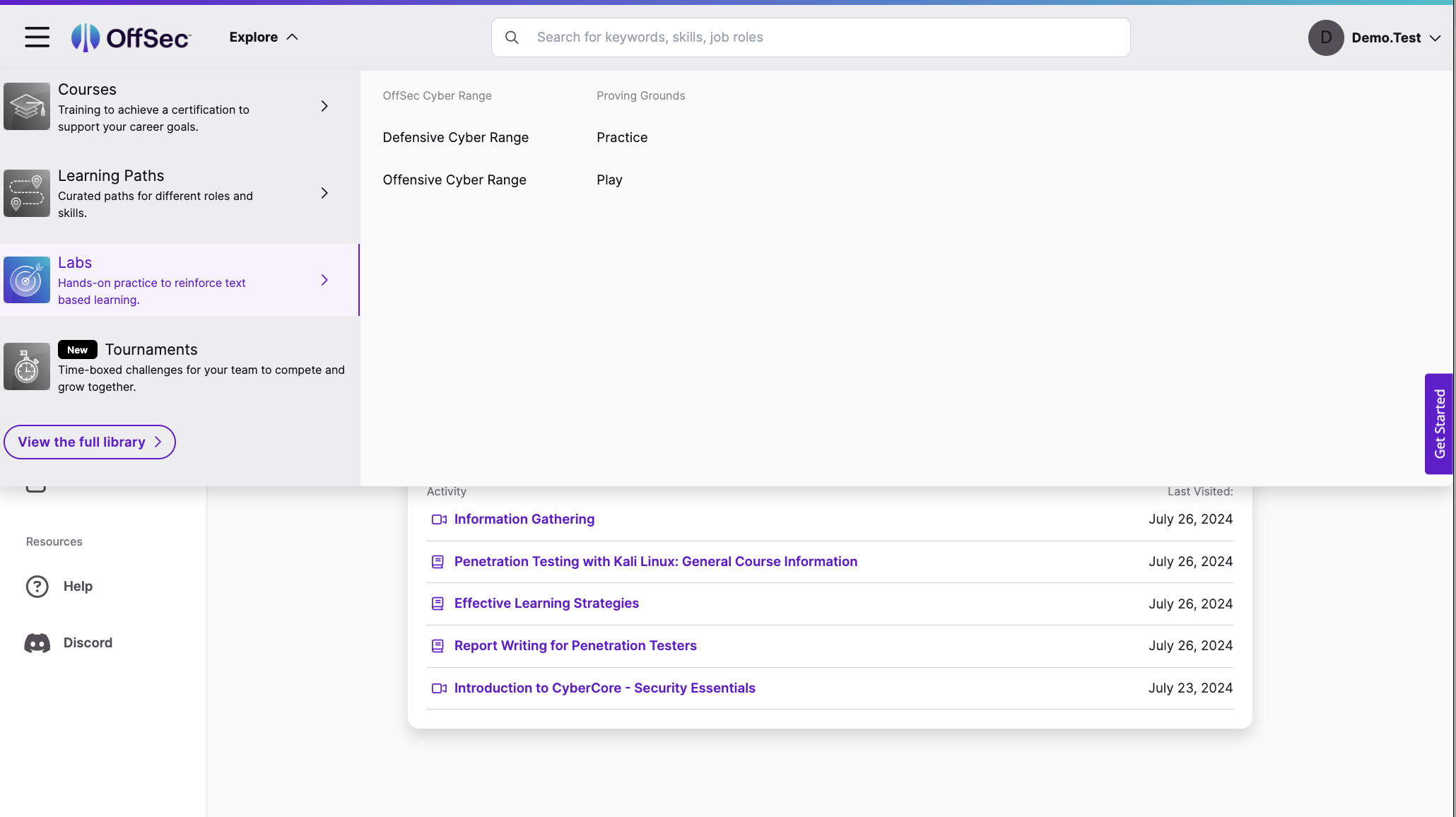This screenshot has height=817, width=1456.
Task: Click the search magnifier icon
Action: tap(512, 37)
